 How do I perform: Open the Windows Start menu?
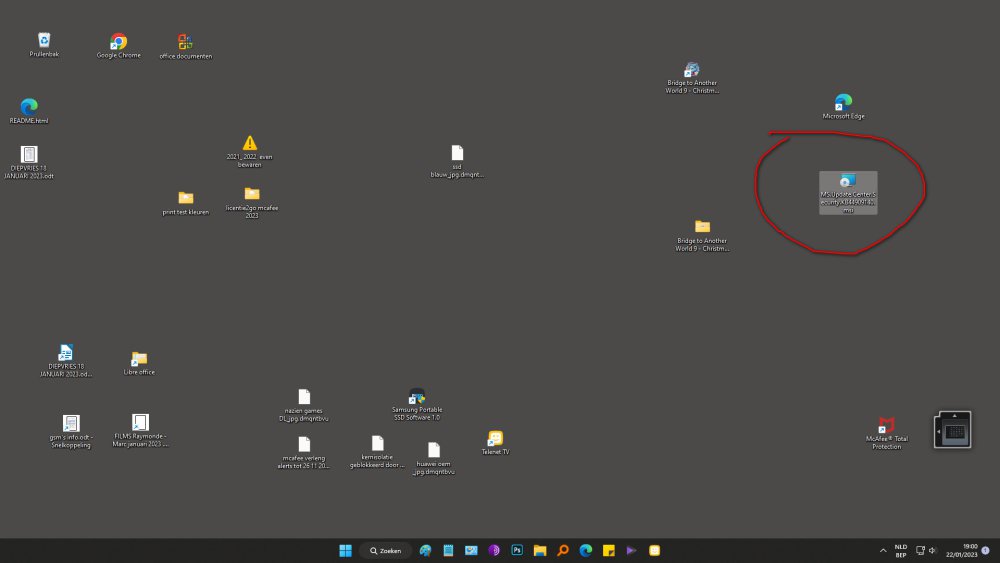[345, 550]
